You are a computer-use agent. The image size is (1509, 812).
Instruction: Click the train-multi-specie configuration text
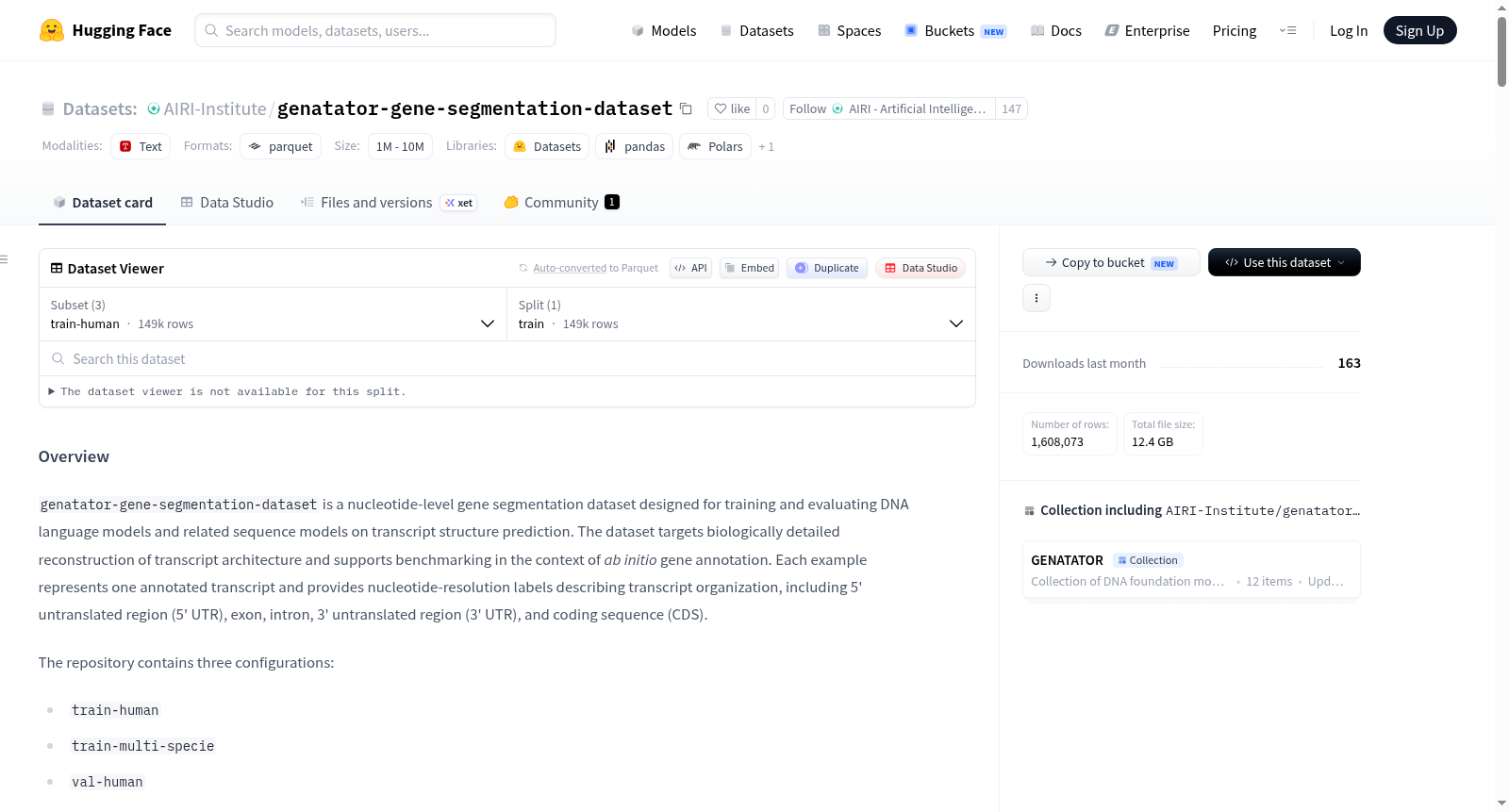(x=143, y=746)
